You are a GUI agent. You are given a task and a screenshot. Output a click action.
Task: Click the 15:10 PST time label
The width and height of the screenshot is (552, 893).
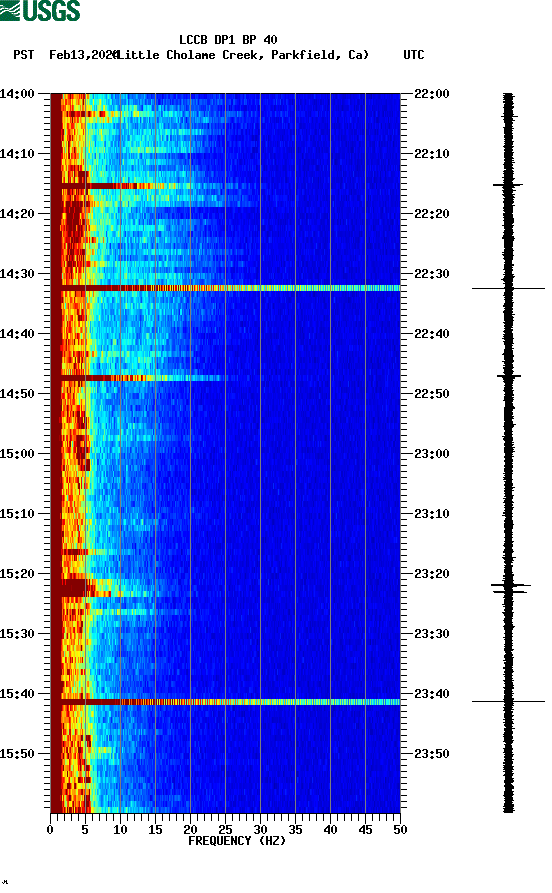(17, 514)
